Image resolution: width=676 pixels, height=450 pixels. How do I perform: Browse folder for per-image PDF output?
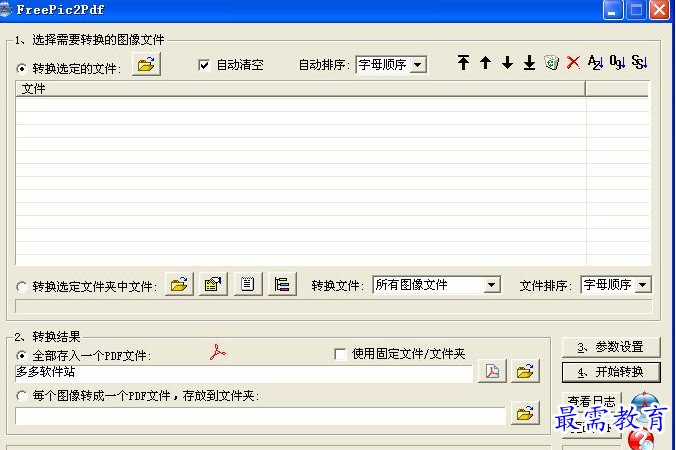point(525,413)
